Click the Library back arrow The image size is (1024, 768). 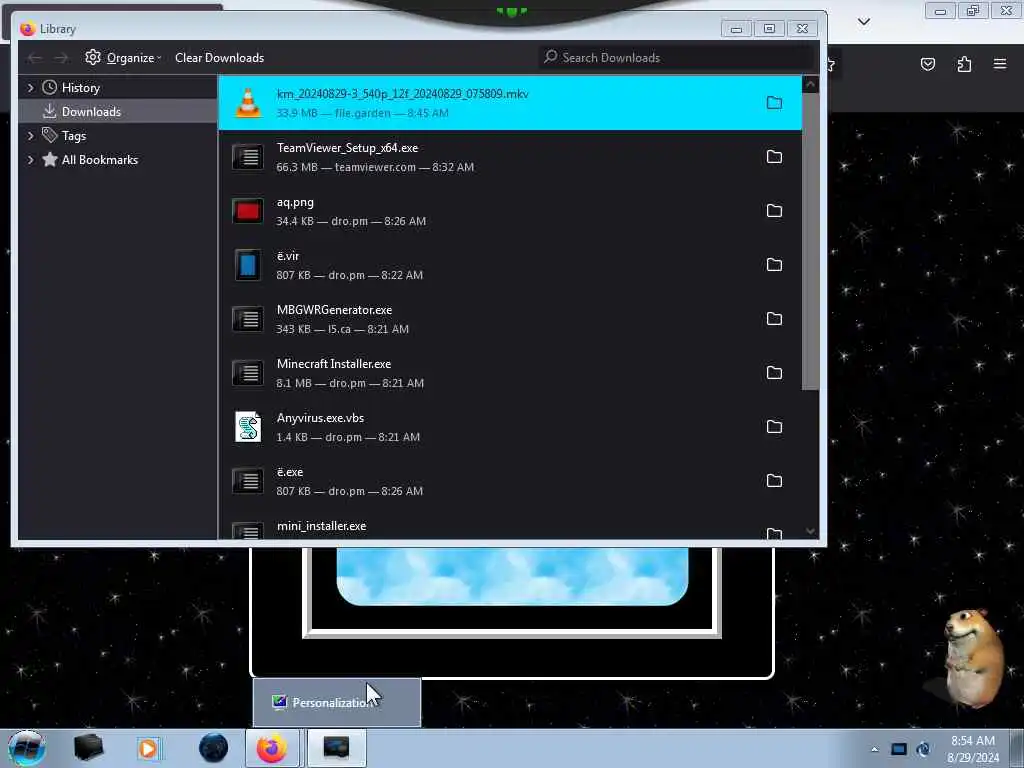(x=35, y=58)
